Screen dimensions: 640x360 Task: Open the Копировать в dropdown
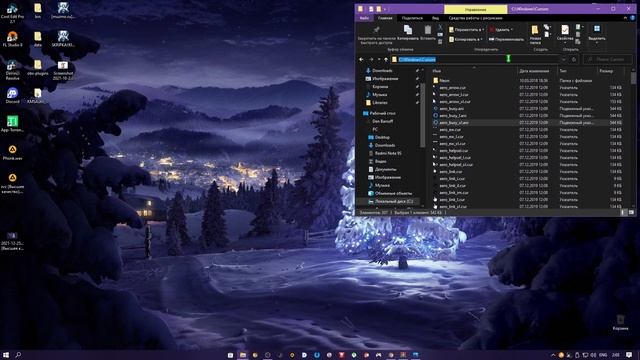(x=466, y=39)
